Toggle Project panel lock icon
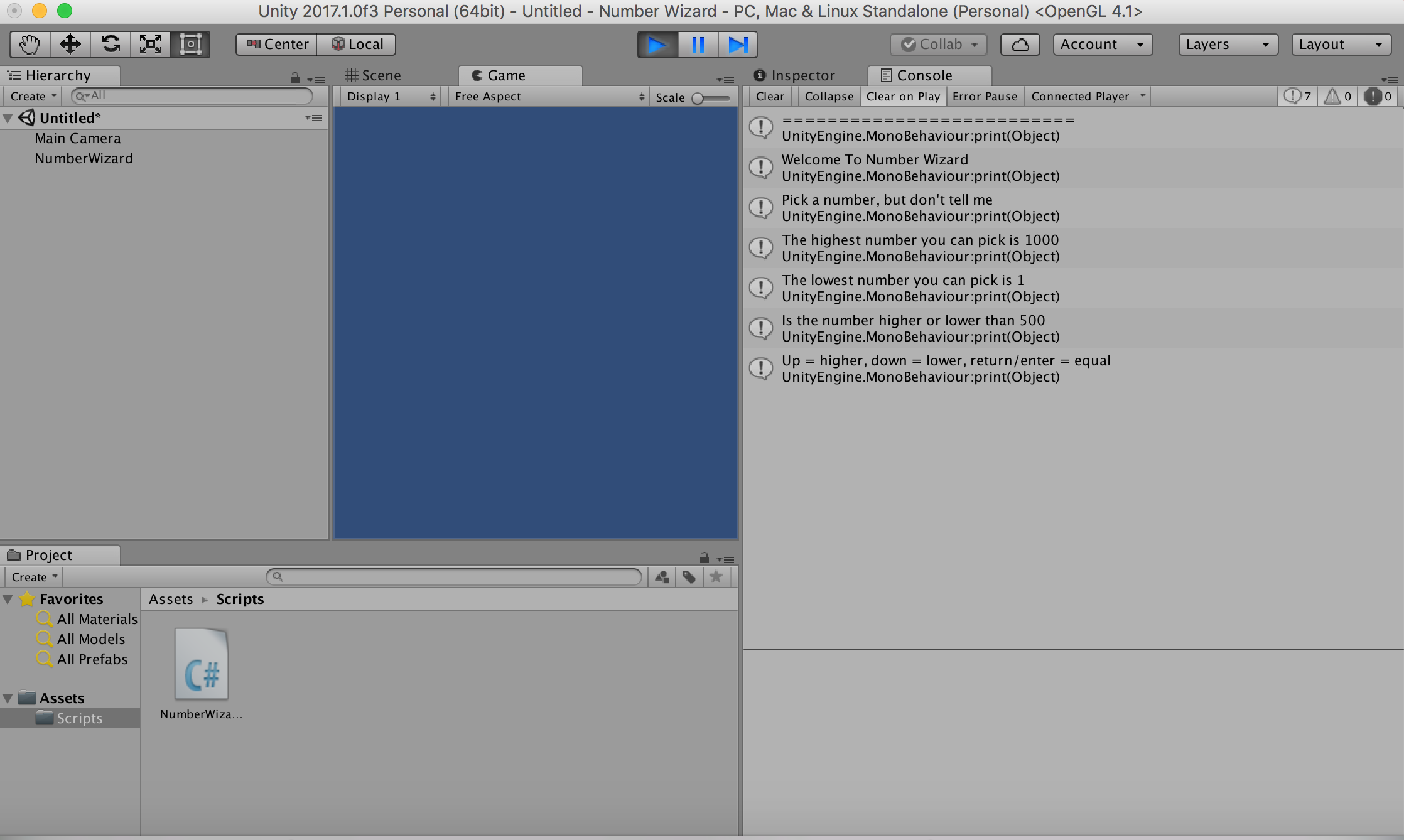1404x840 pixels. 704,557
